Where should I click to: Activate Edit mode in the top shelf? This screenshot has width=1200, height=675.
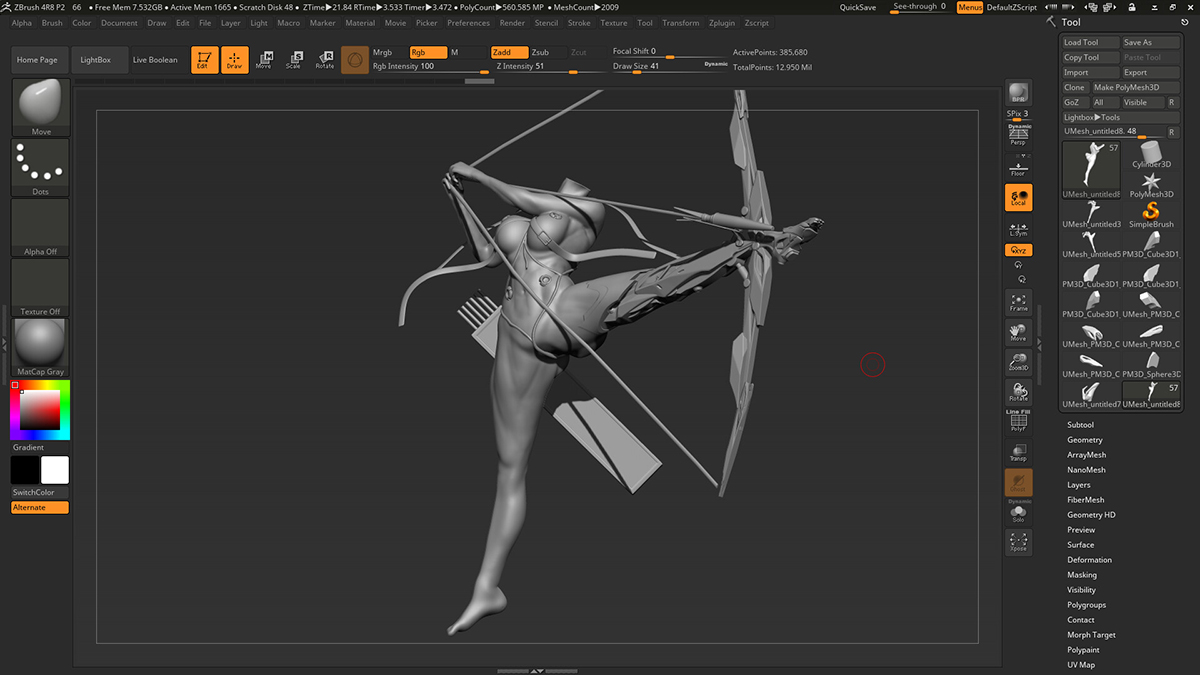click(204, 60)
